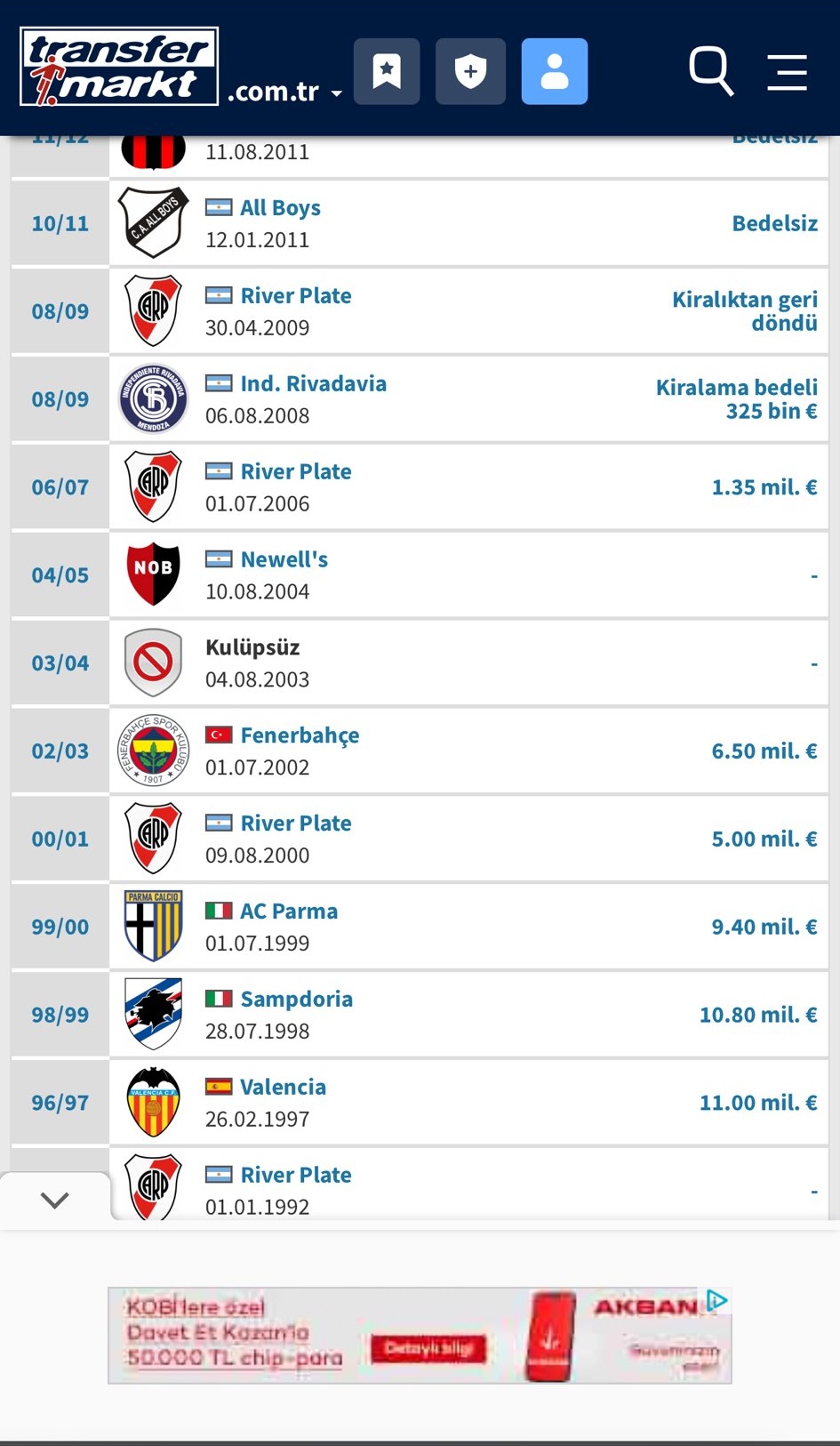Image resolution: width=840 pixels, height=1446 pixels.
Task: Click the Transfermarkt logo
Action: coord(119,67)
